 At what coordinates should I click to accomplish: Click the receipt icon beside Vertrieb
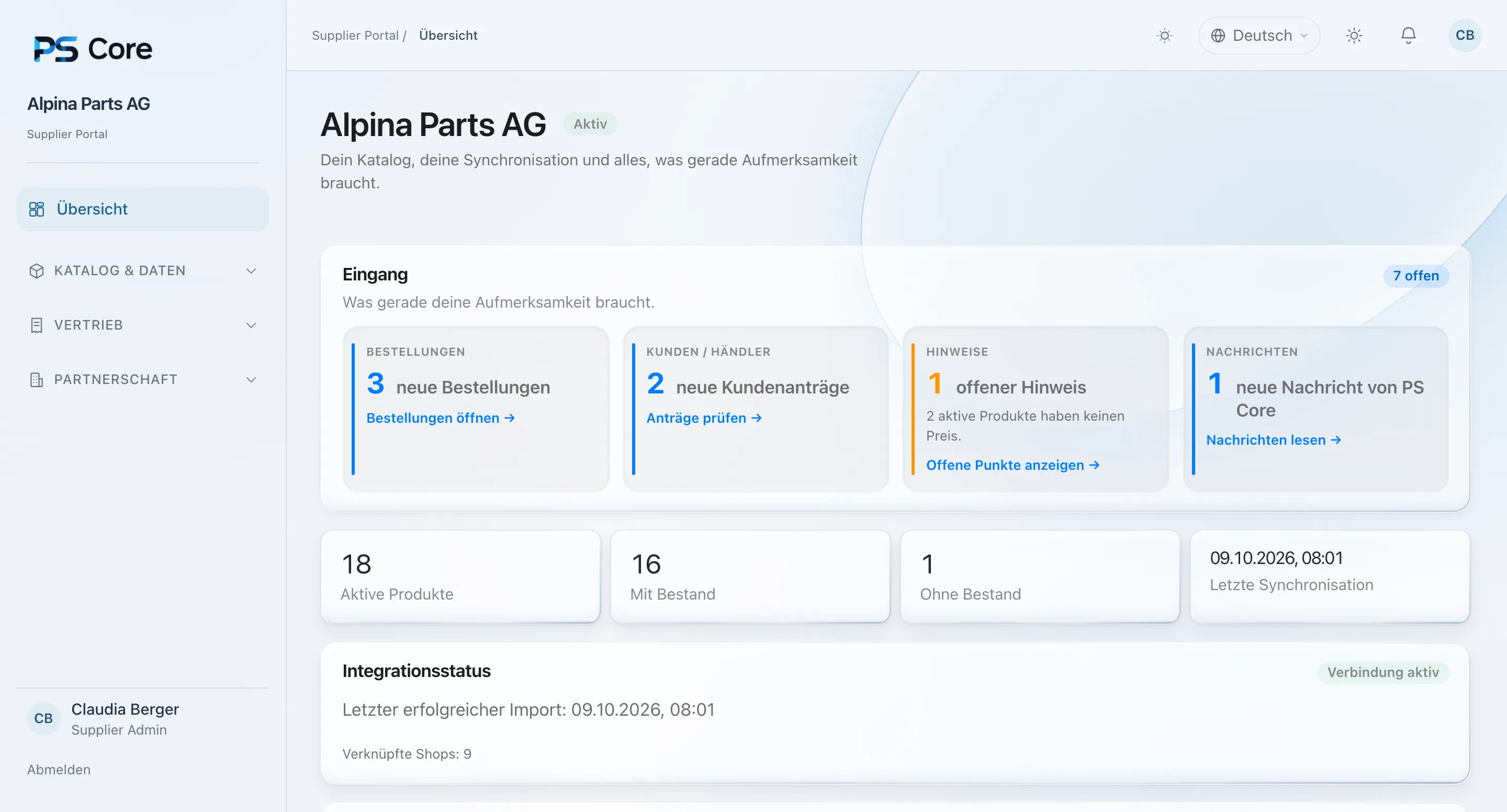[x=36, y=325]
